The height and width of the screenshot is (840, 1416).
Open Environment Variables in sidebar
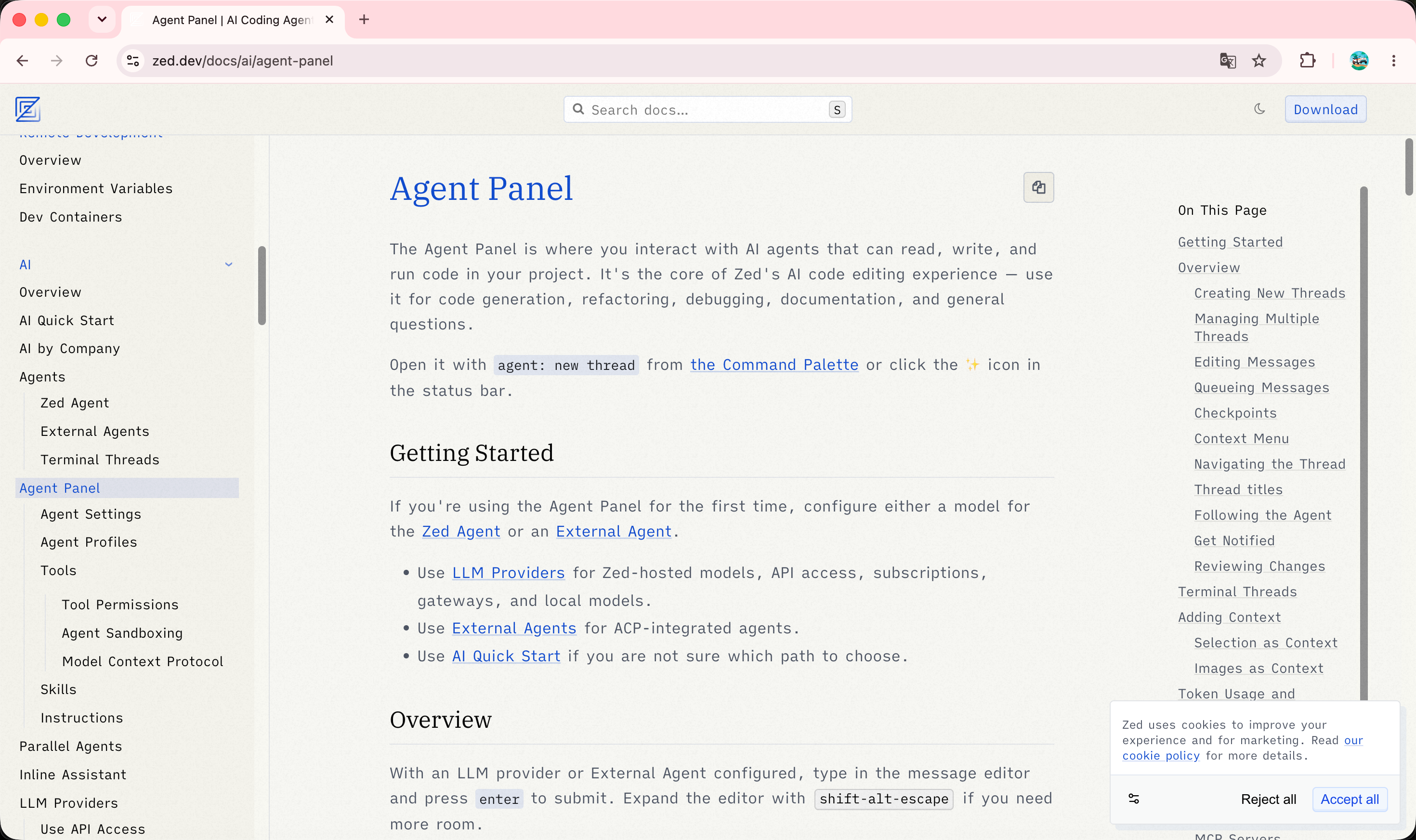click(96, 188)
